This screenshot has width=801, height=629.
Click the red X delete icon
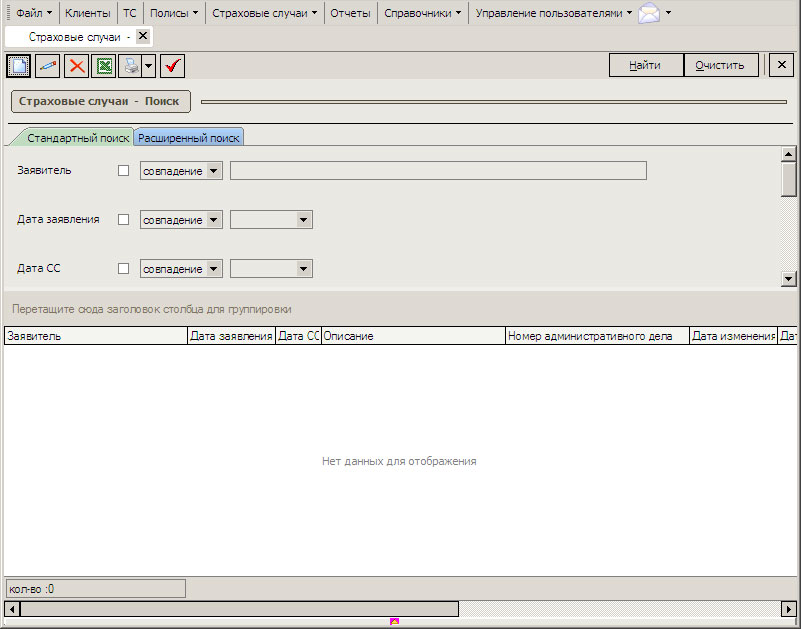[76, 66]
